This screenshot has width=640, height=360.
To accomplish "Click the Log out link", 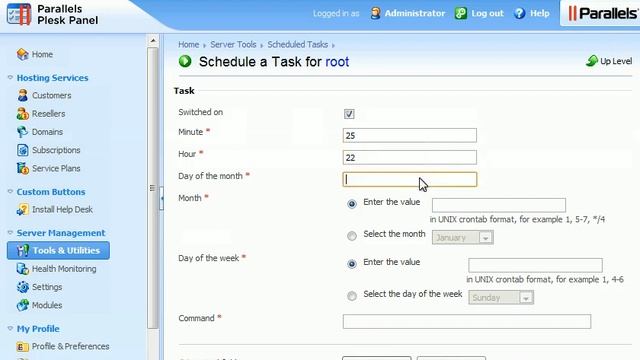I will (x=487, y=13).
